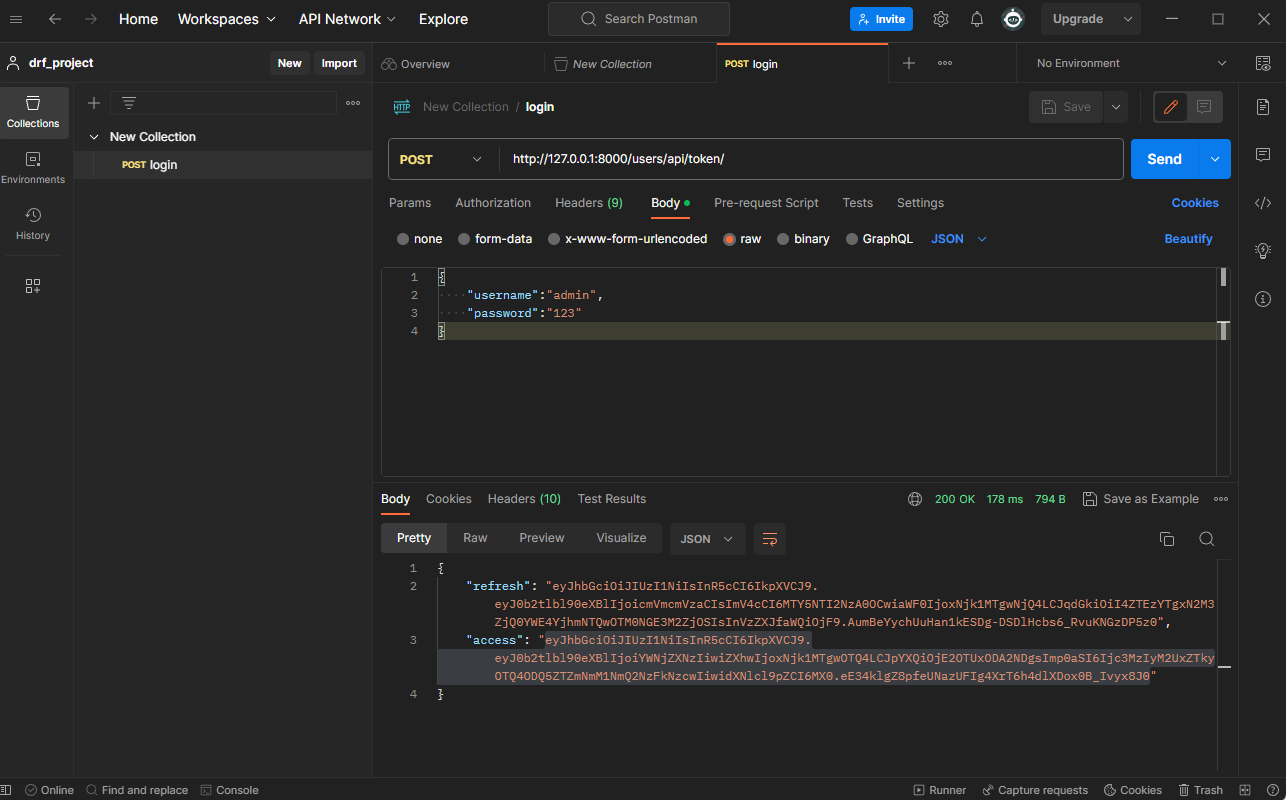Open Collections in the sidebar
1286x800 pixels.
[33, 112]
